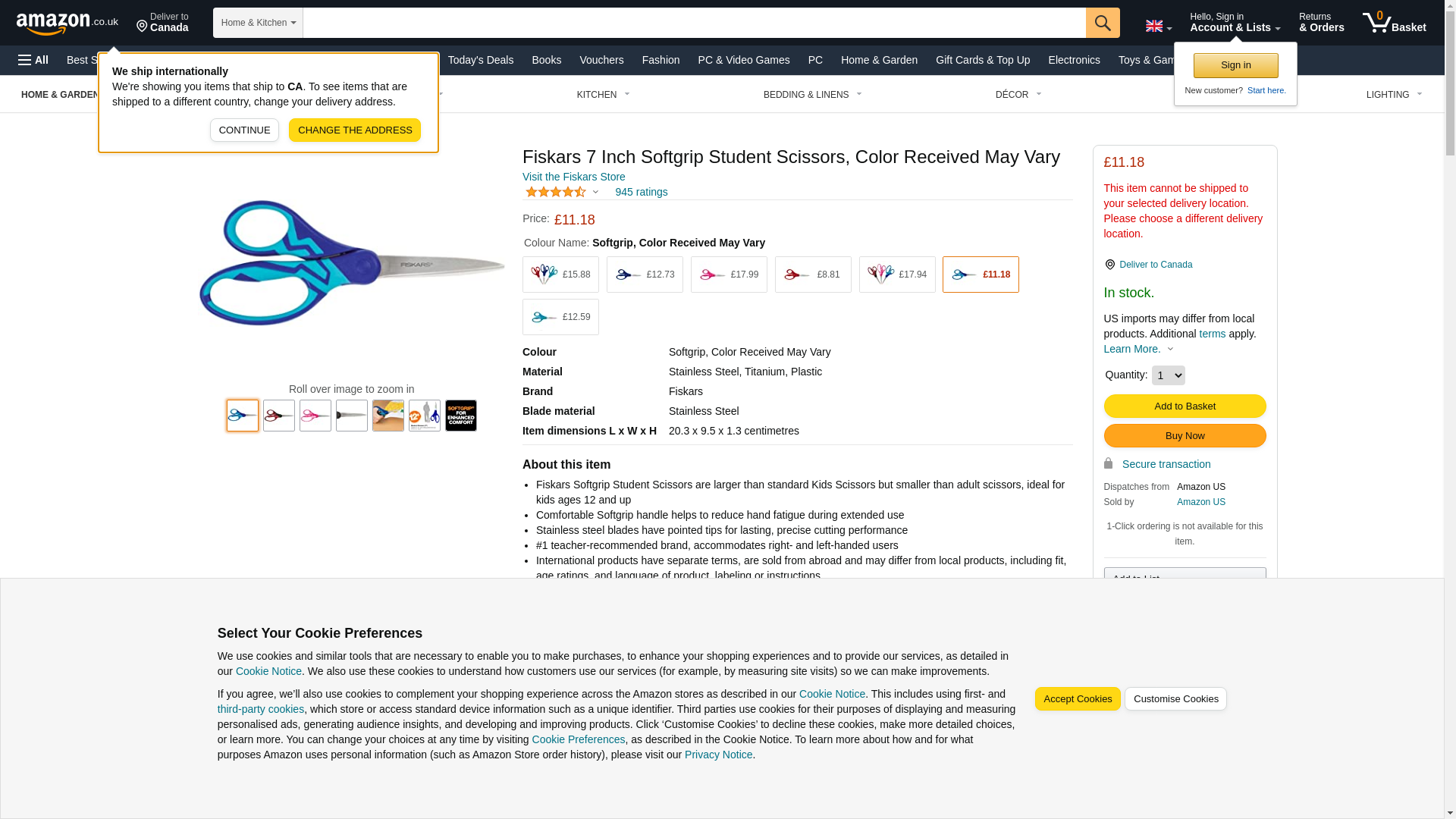Select the Softgrip Enhanced Comfort thumbnail
1456x819 pixels.
(460, 416)
